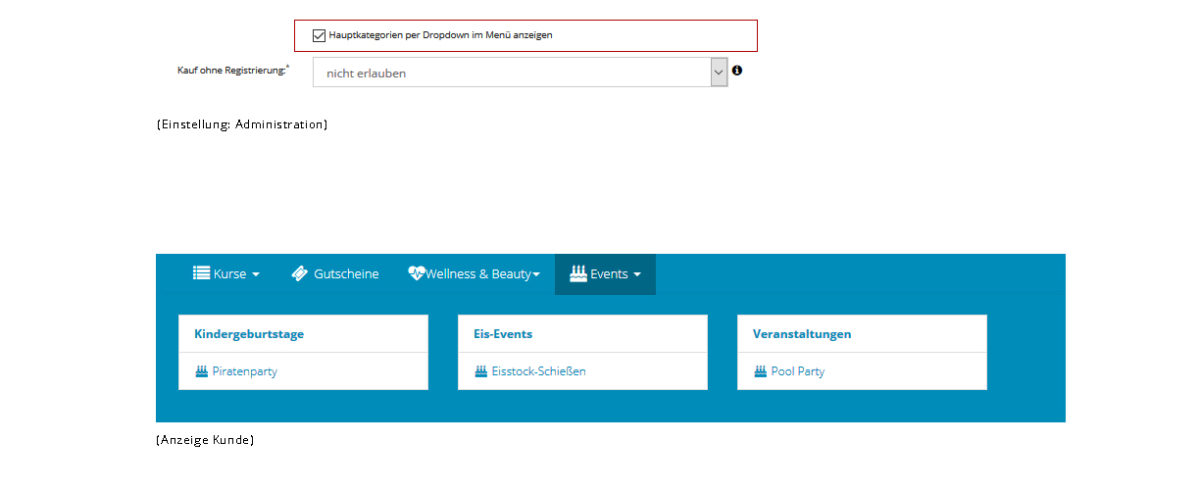The width and height of the screenshot is (1200, 490).
Task: Open the Kauf ohne Registrierung dropdown
Action: [520, 72]
